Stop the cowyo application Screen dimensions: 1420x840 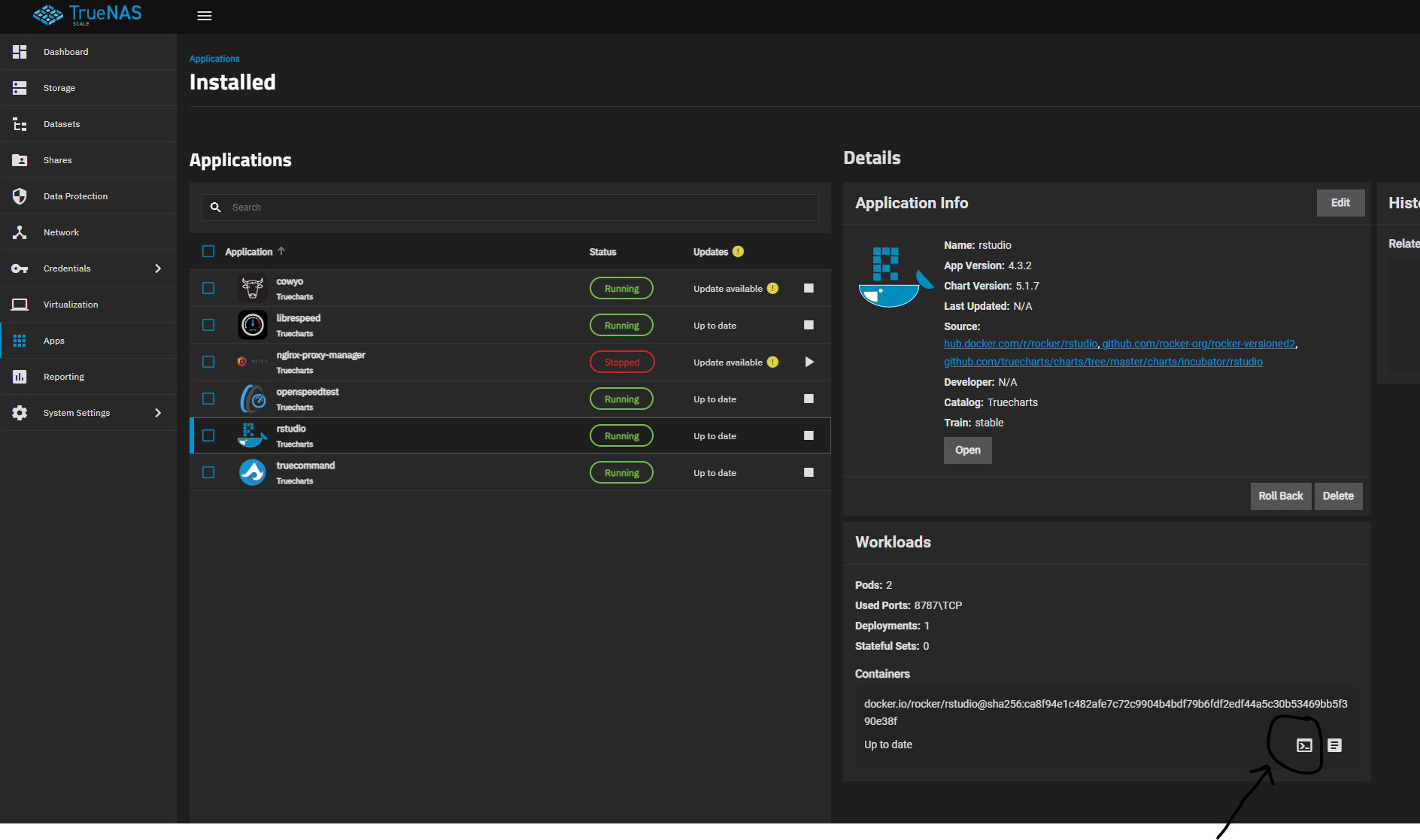[809, 288]
